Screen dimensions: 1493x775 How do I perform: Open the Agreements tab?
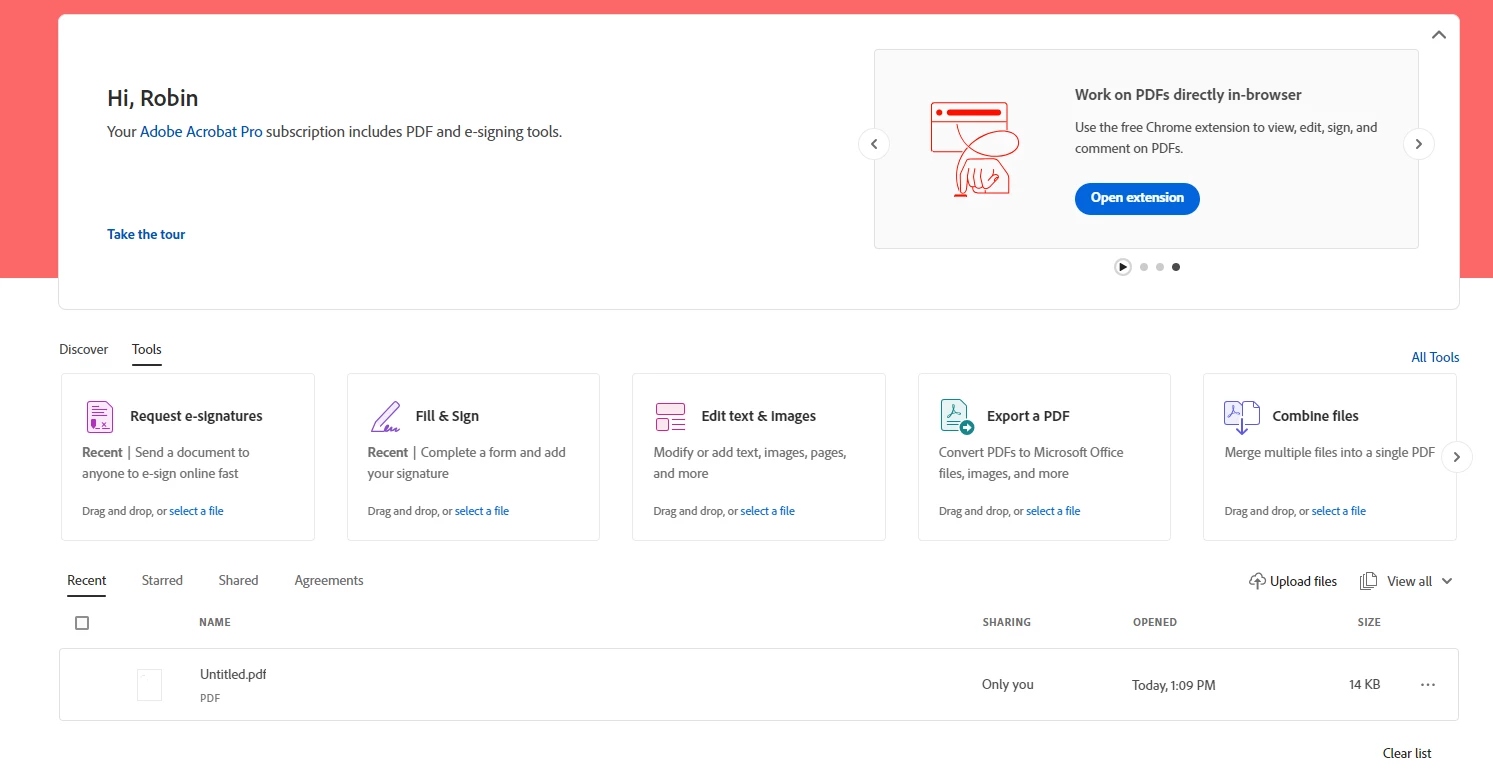point(329,580)
